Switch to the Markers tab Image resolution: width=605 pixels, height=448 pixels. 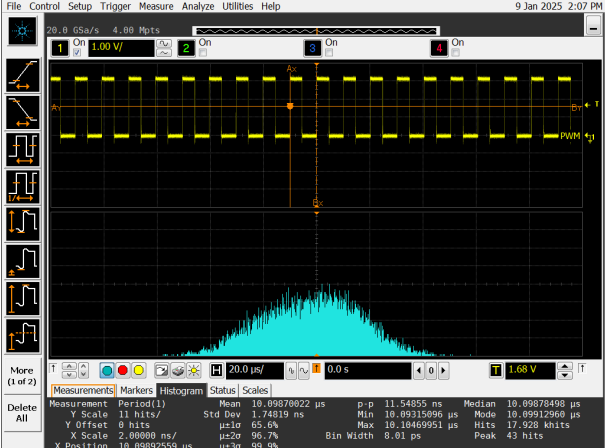tap(137, 390)
